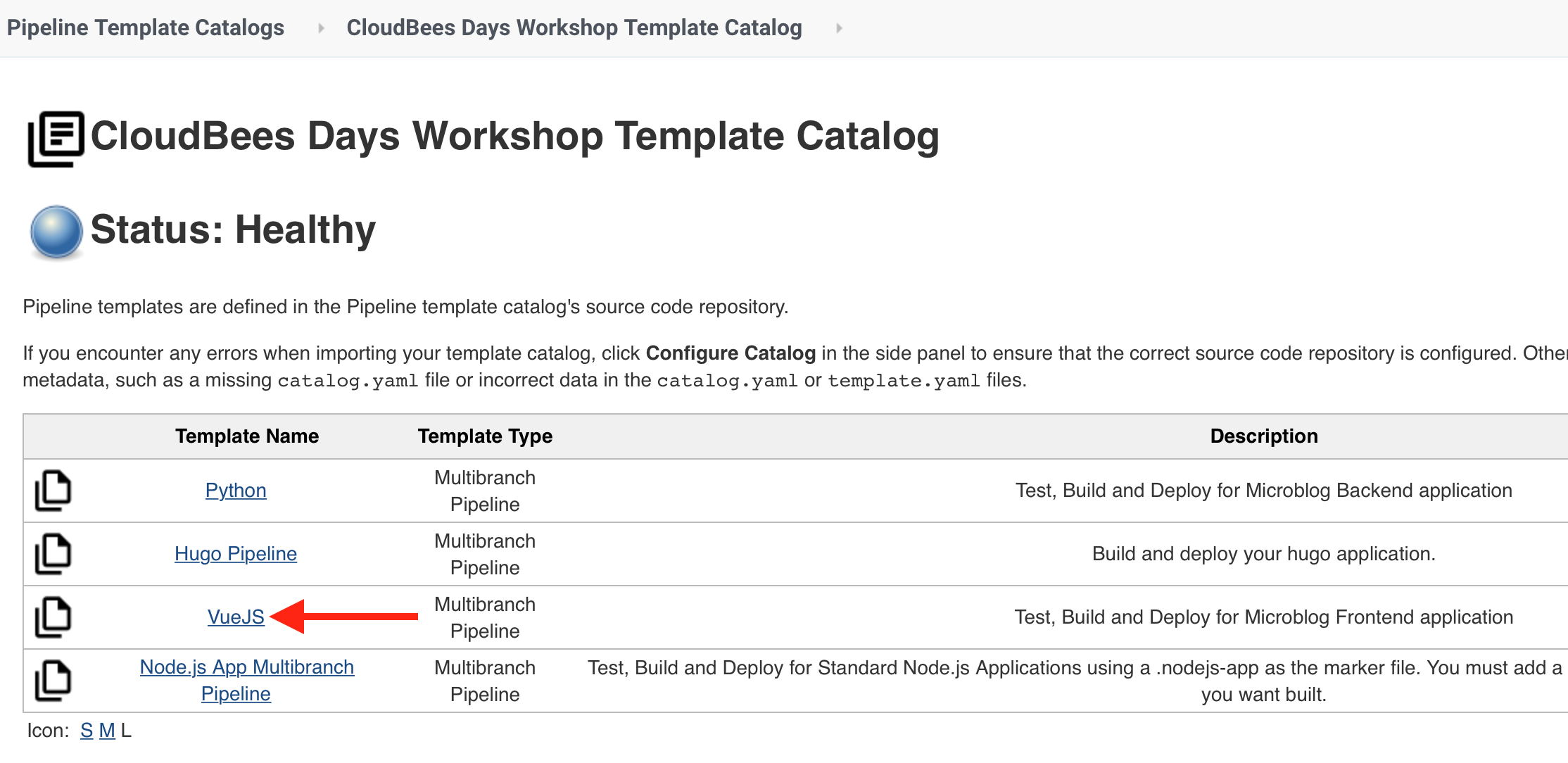Open the VueJS template link
This screenshot has width=1568, height=763.
[236, 617]
